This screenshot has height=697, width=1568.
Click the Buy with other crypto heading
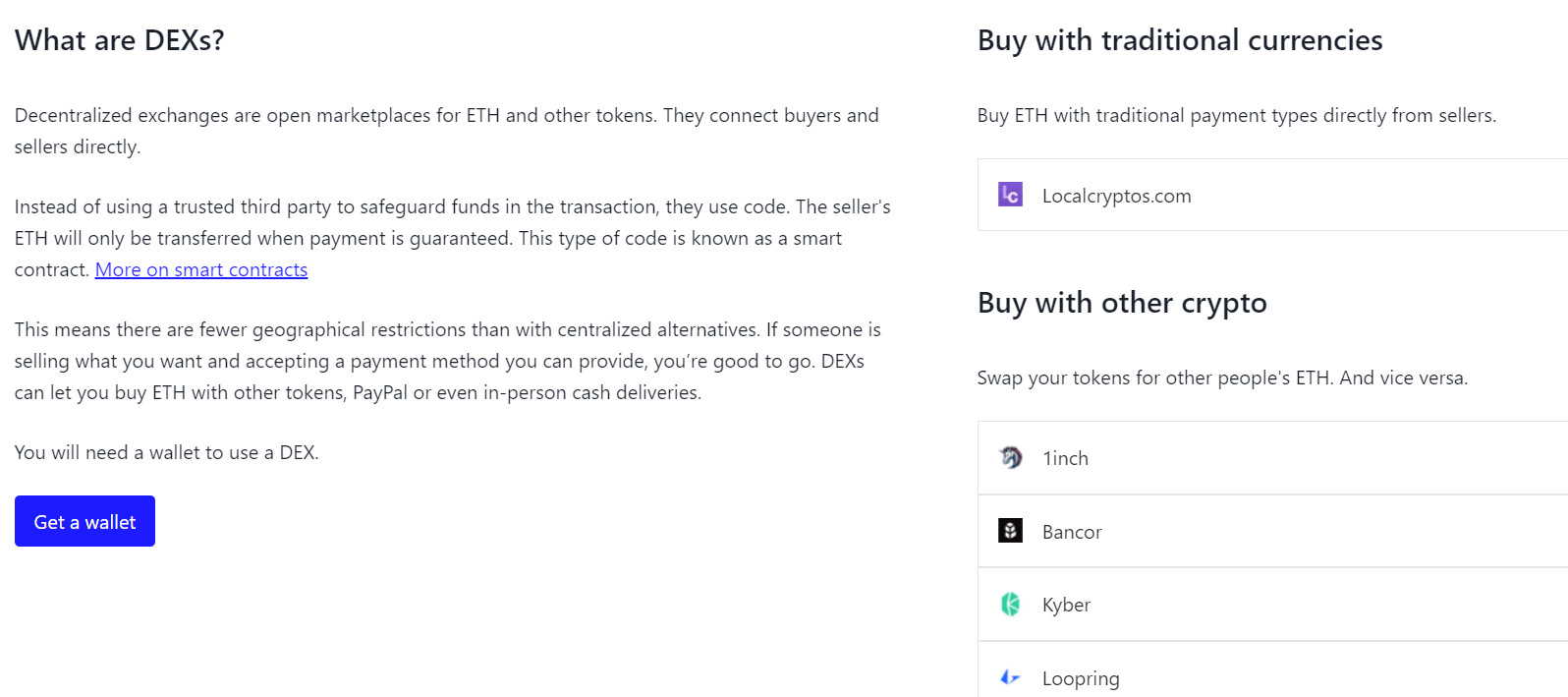(x=1122, y=303)
